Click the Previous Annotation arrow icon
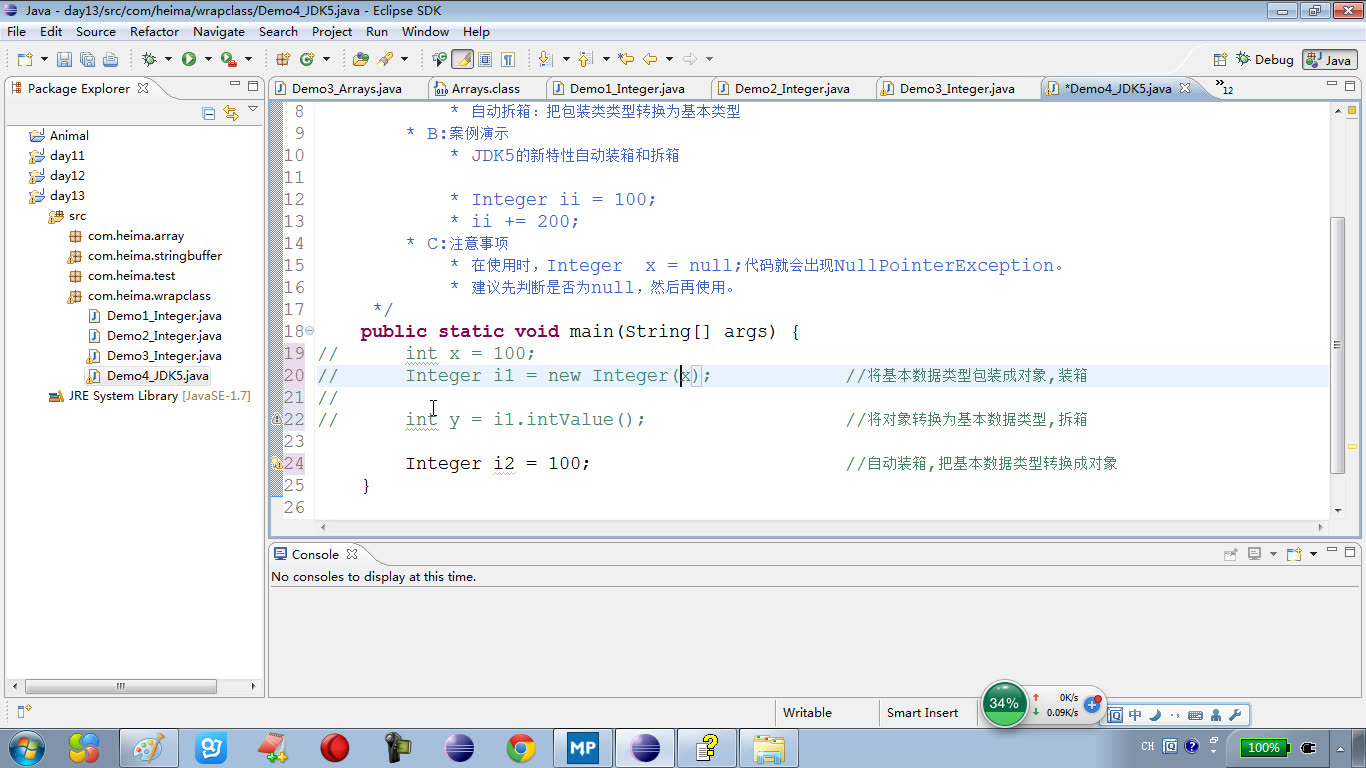This screenshot has width=1366, height=768. (x=586, y=60)
